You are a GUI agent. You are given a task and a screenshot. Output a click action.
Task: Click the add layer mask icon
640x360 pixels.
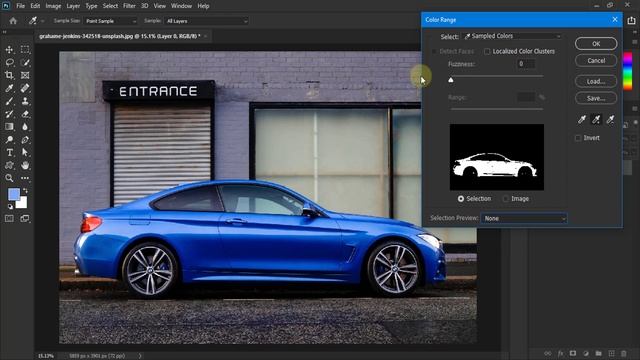click(573, 353)
